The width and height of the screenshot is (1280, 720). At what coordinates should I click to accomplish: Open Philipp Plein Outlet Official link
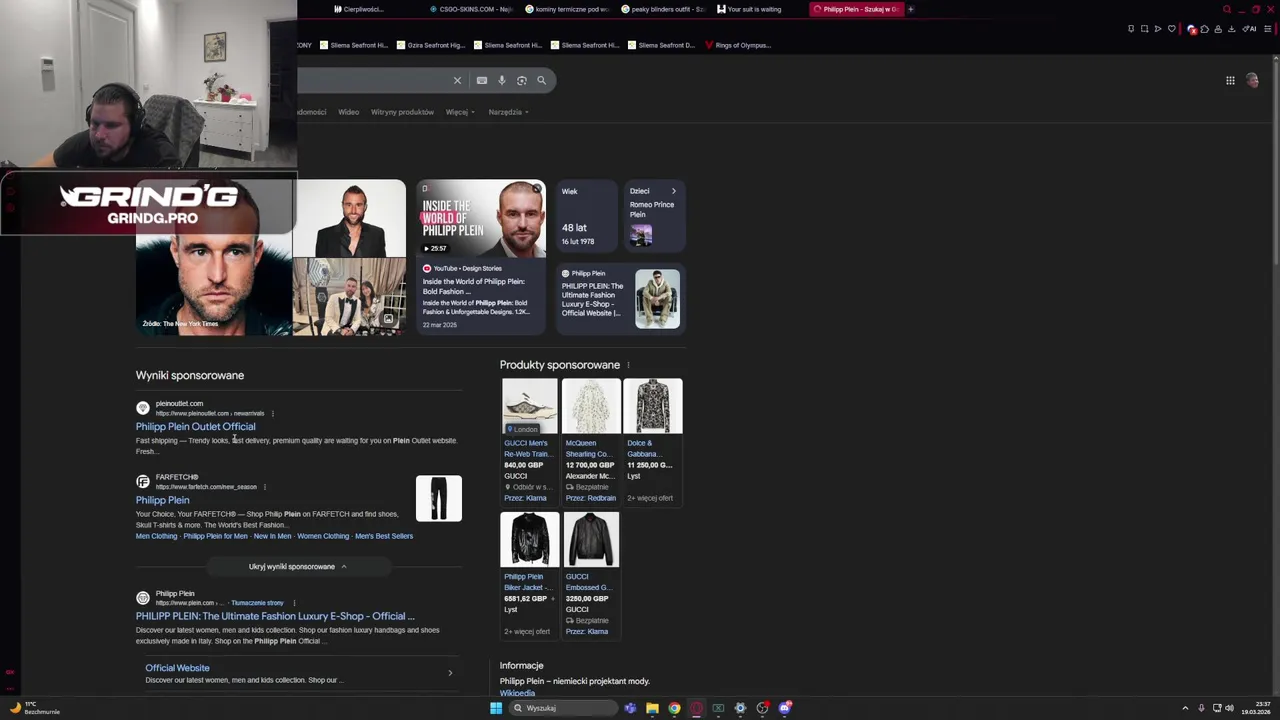(x=195, y=427)
